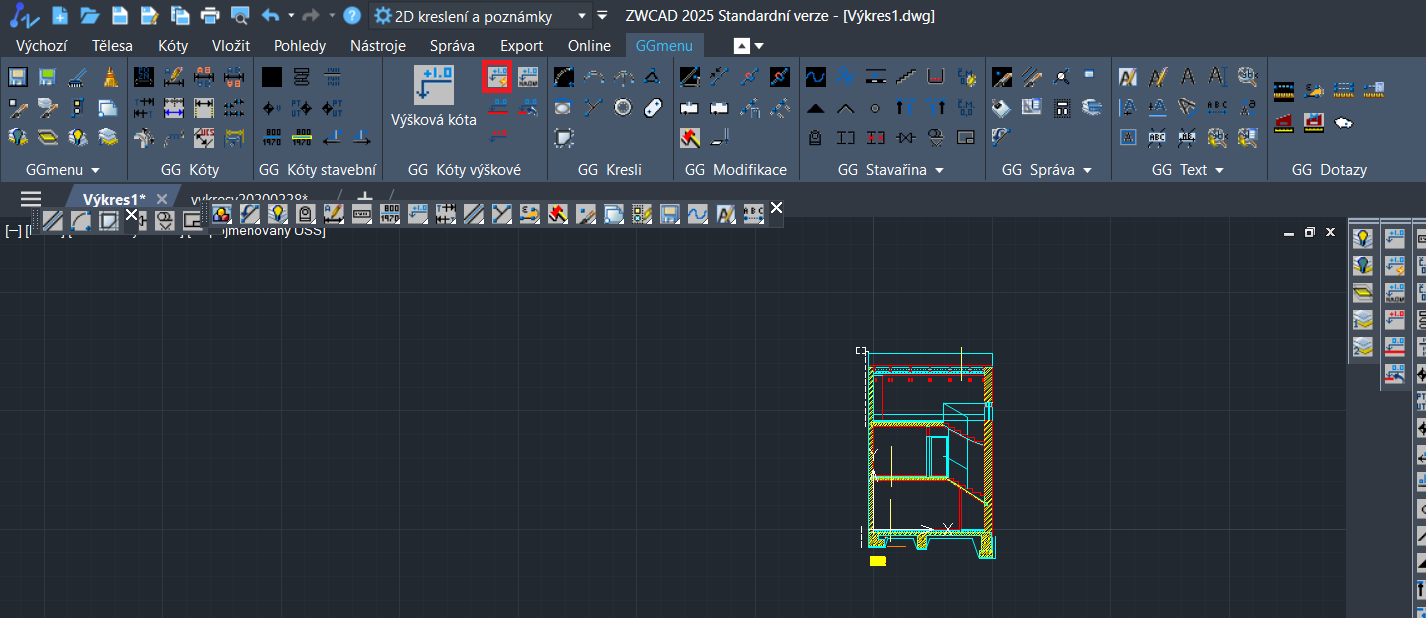Click the [–] viewport control in drawing corner
The width and height of the screenshot is (1426, 618).
pyautogui.click(x=12, y=231)
